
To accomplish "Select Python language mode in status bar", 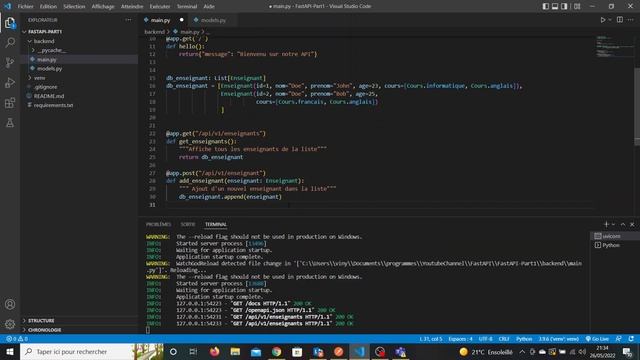I will click(524, 339).
